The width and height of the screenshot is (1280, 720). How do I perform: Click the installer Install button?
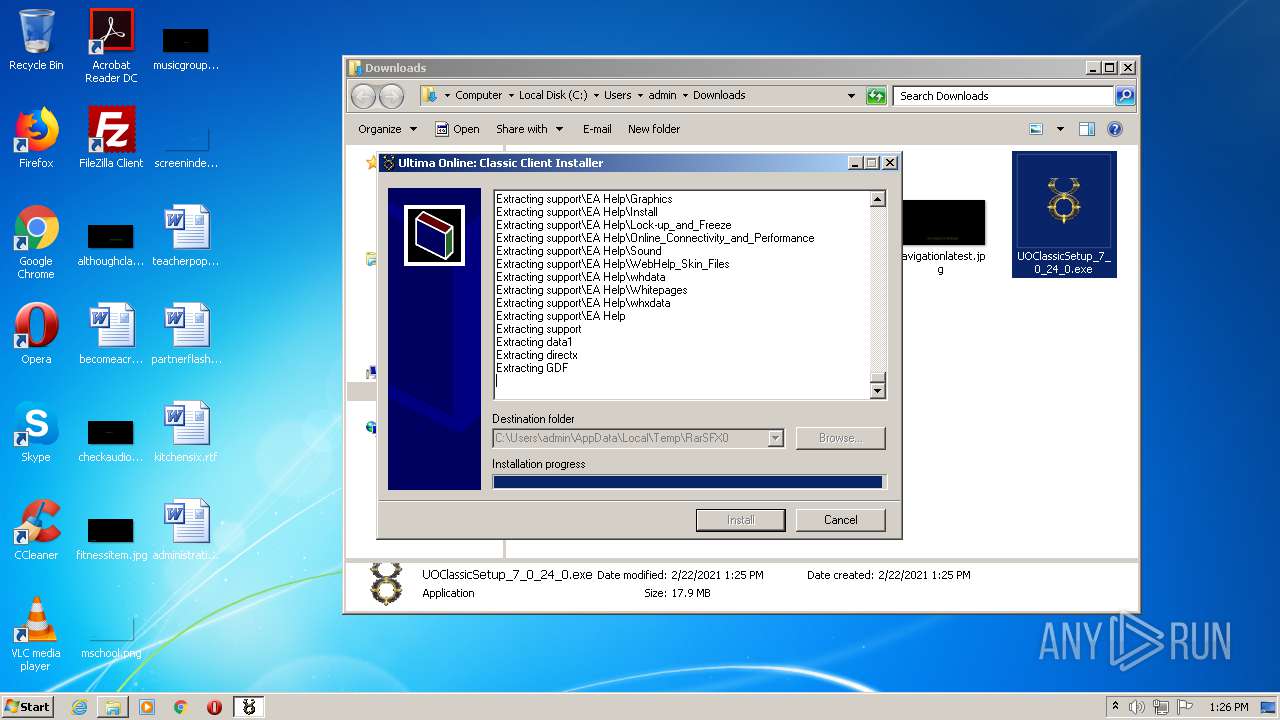[x=740, y=520]
